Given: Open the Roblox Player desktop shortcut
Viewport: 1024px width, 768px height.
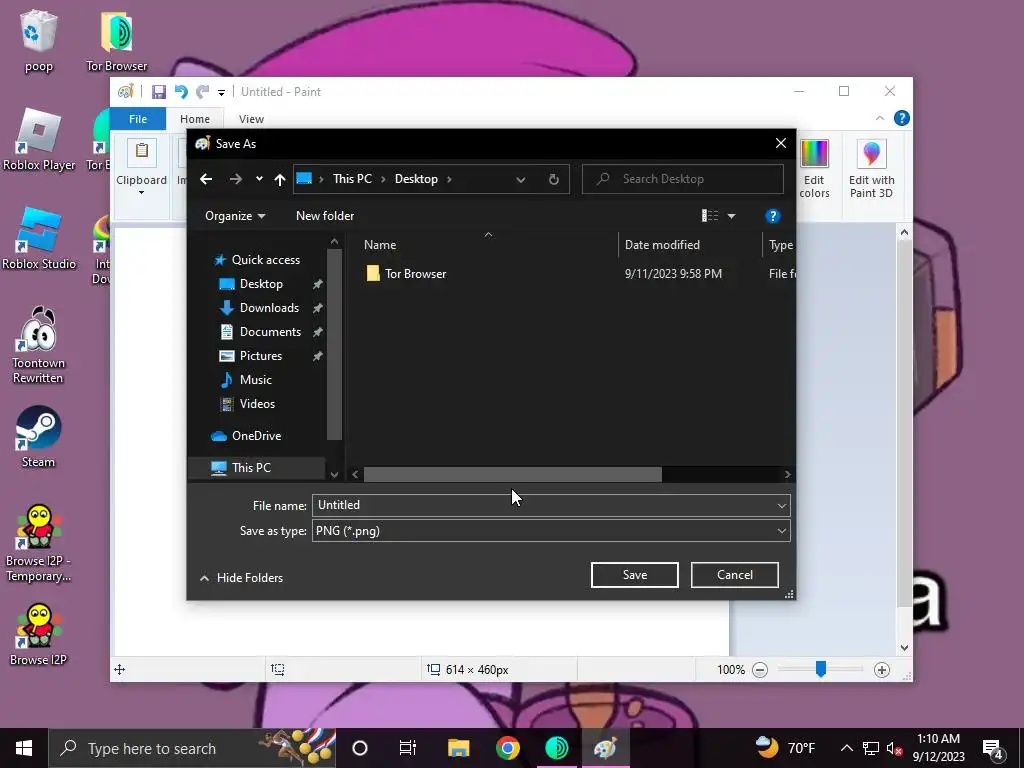Looking at the screenshot, I should [39, 140].
